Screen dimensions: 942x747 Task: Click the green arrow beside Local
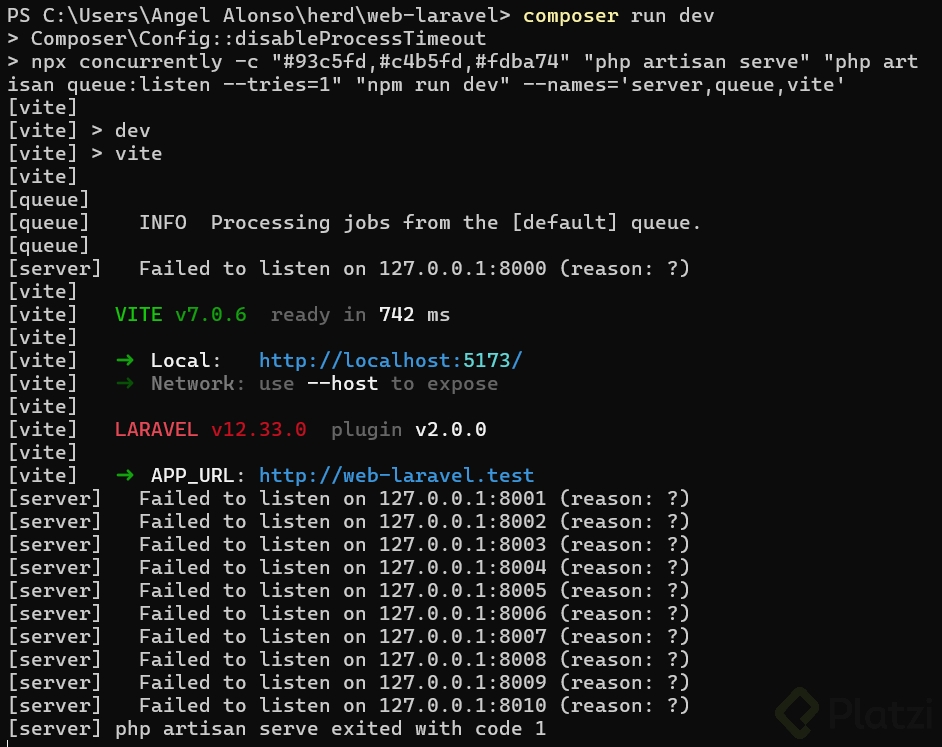click(x=125, y=361)
